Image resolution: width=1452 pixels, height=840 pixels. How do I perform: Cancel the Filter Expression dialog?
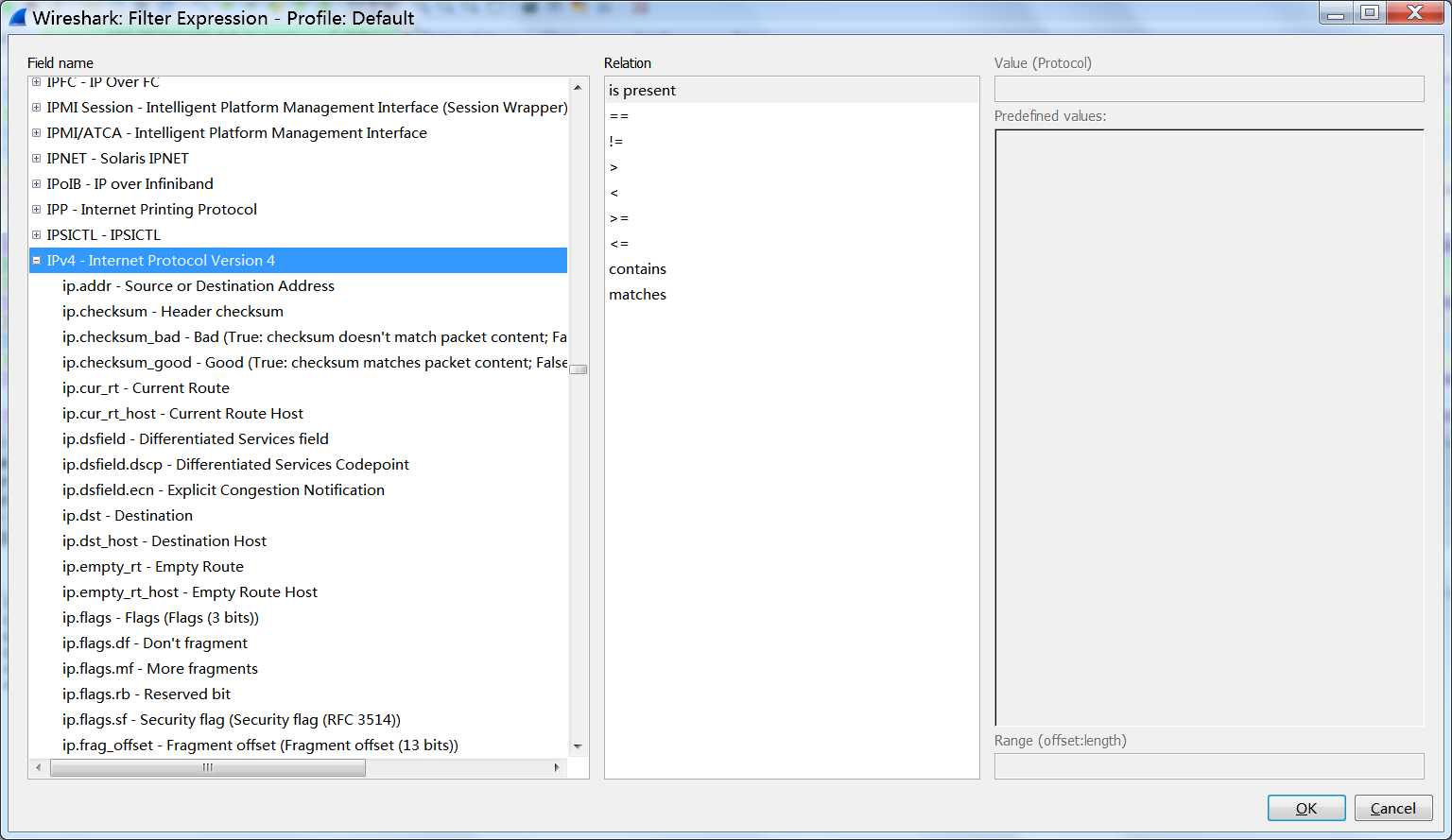(1393, 808)
